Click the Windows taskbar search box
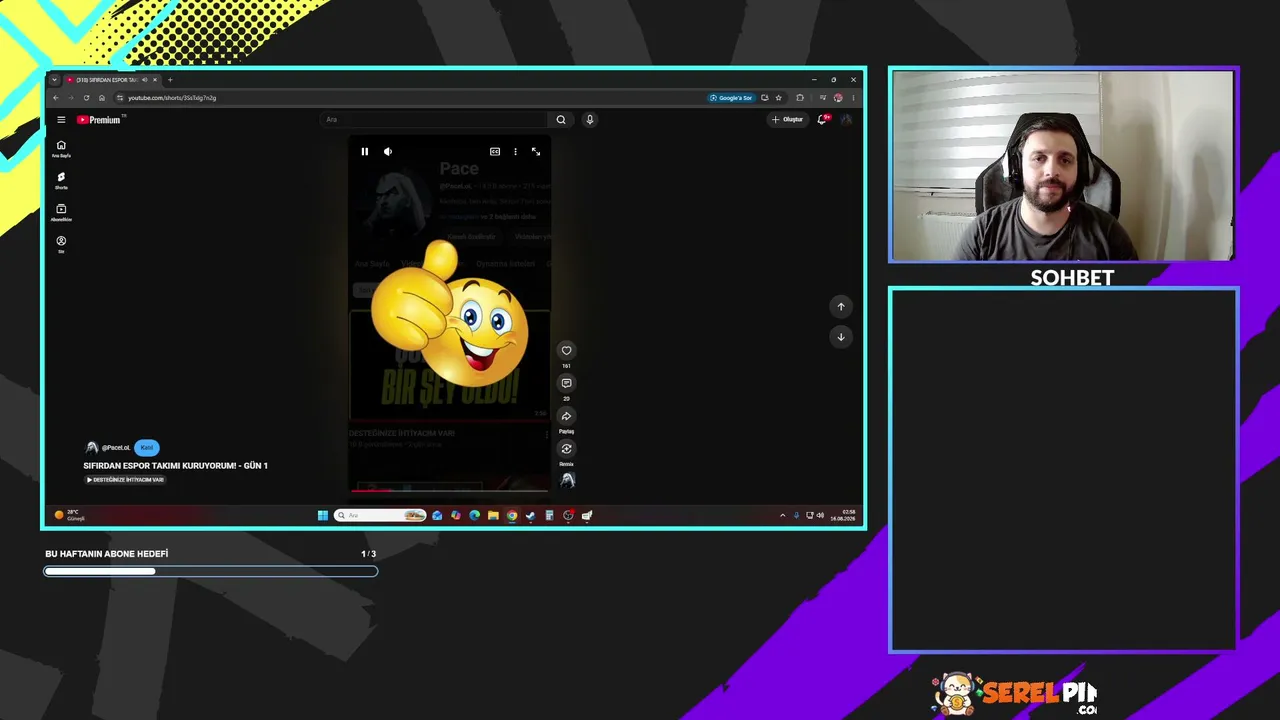 click(x=380, y=516)
